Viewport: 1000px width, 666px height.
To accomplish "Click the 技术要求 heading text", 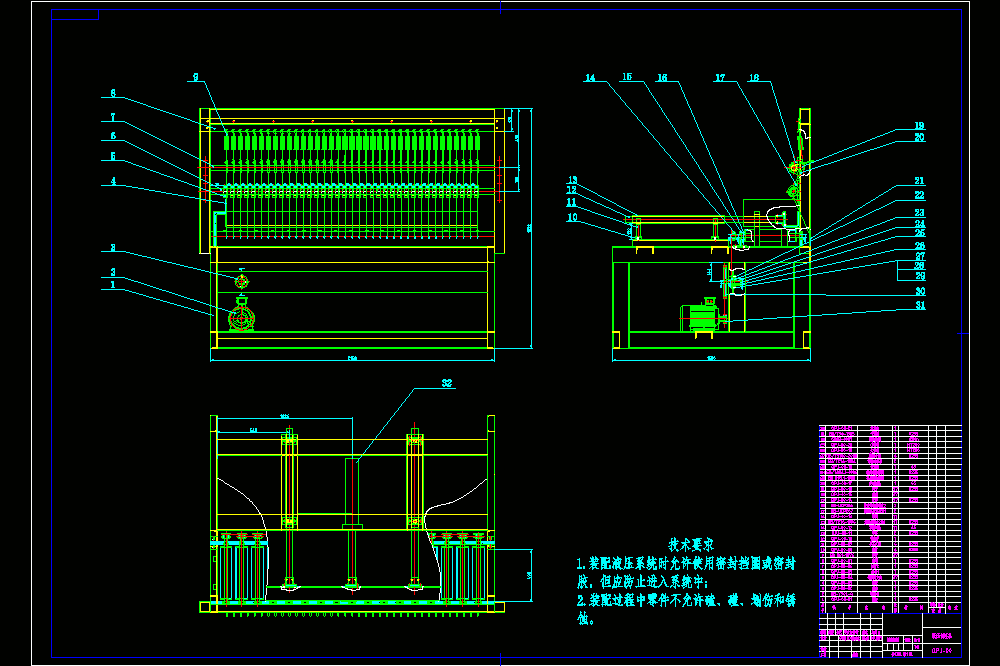I will coord(691,545).
